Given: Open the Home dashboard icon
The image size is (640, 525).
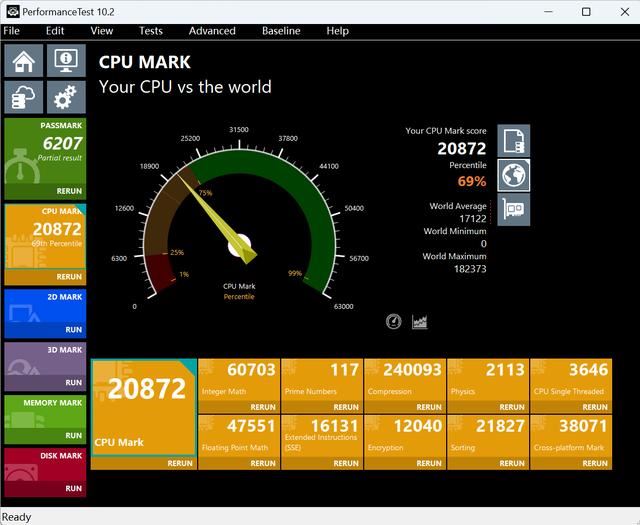Looking at the screenshot, I should pyautogui.click(x=24, y=61).
